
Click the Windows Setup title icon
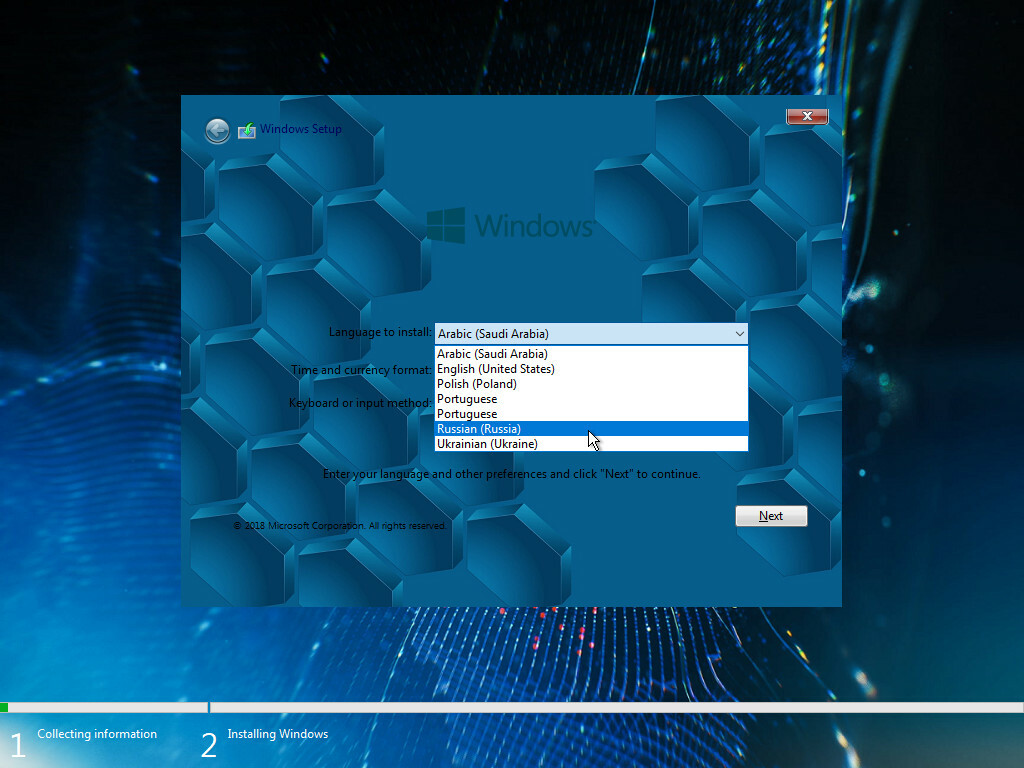(247, 130)
